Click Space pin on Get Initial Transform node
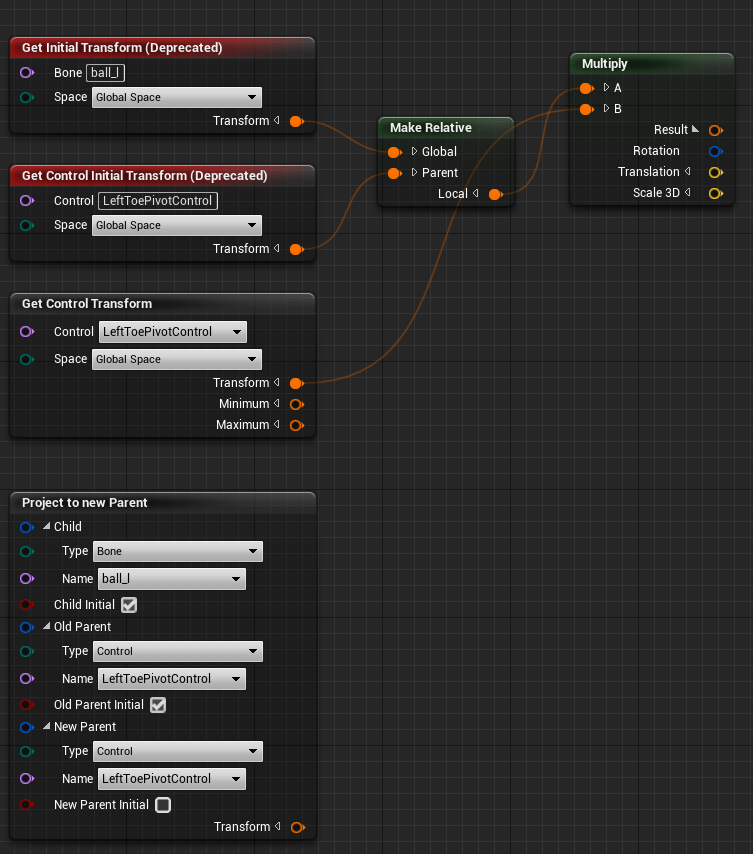 (27, 97)
